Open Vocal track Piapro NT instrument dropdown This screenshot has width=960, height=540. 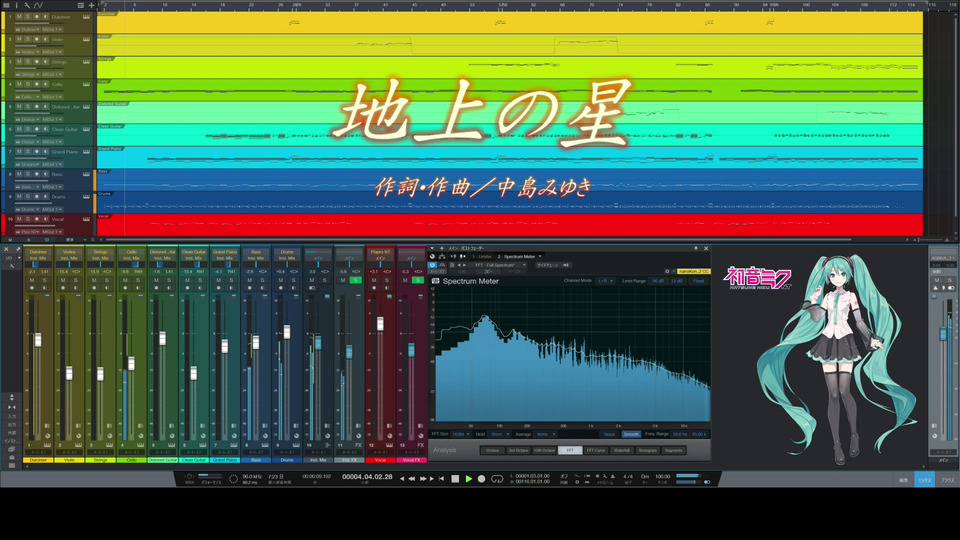click(28, 232)
